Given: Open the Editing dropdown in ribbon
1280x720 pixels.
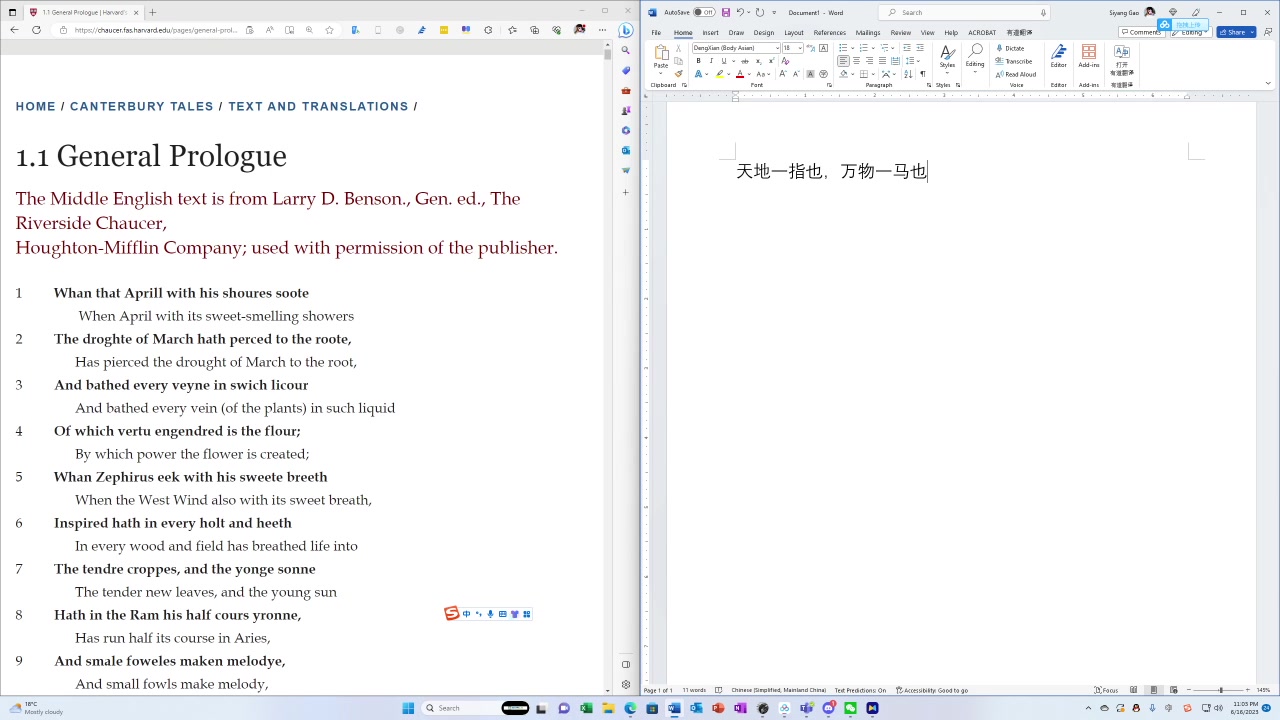Looking at the screenshot, I should click(x=975, y=58).
